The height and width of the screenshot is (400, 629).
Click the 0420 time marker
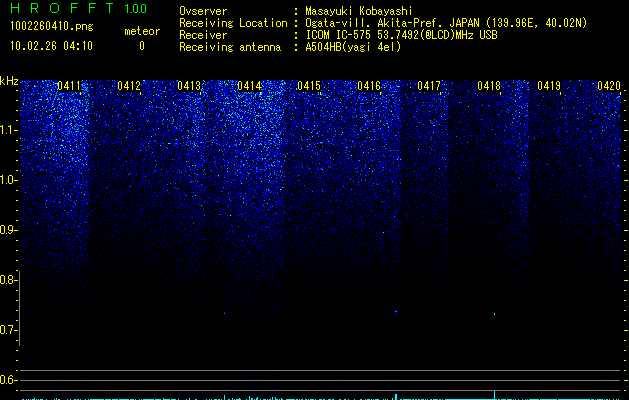pyautogui.click(x=609, y=86)
